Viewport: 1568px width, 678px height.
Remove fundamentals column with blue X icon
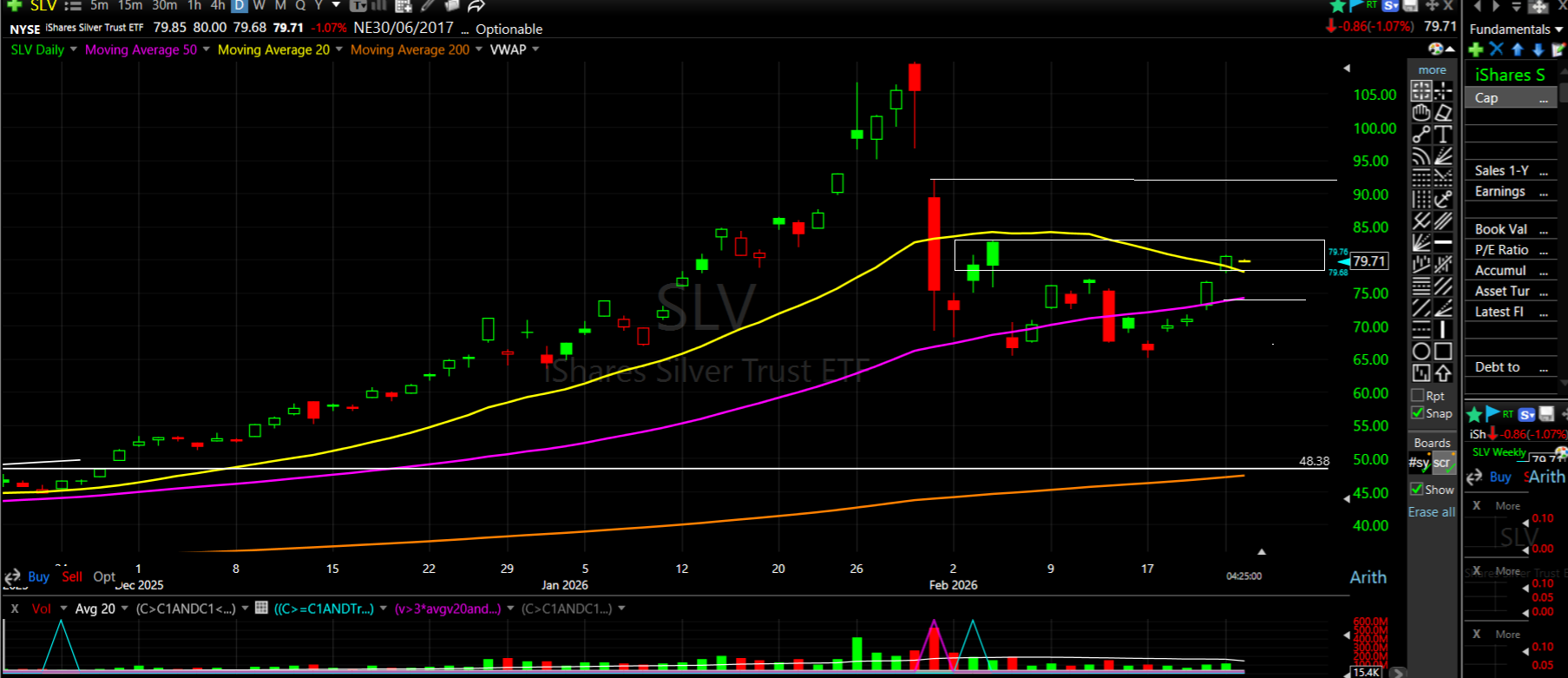coord(1496,49)
